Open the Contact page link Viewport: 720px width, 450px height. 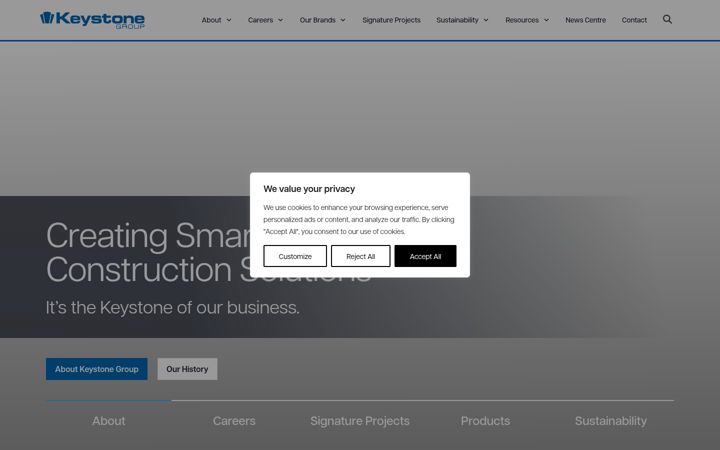coord(634,20)
